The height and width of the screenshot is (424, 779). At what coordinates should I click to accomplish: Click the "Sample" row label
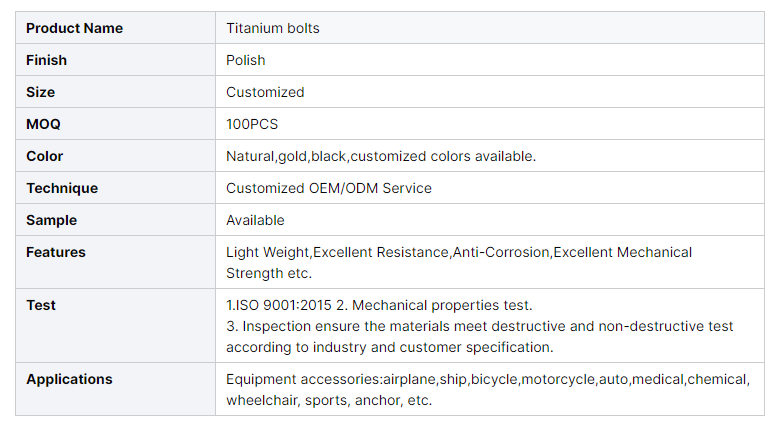click(52, 220)
